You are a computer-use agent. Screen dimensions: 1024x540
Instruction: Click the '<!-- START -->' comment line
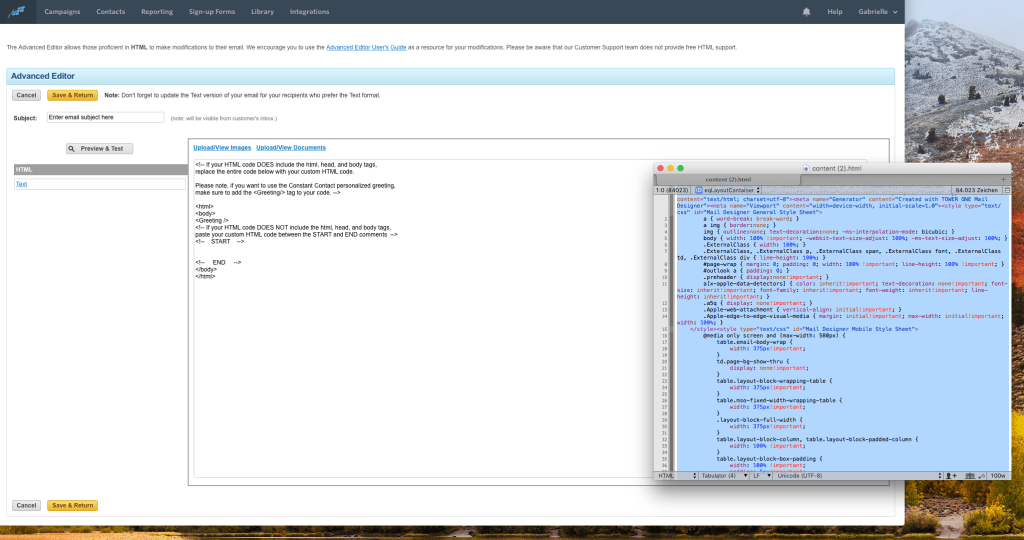(219, 242)
